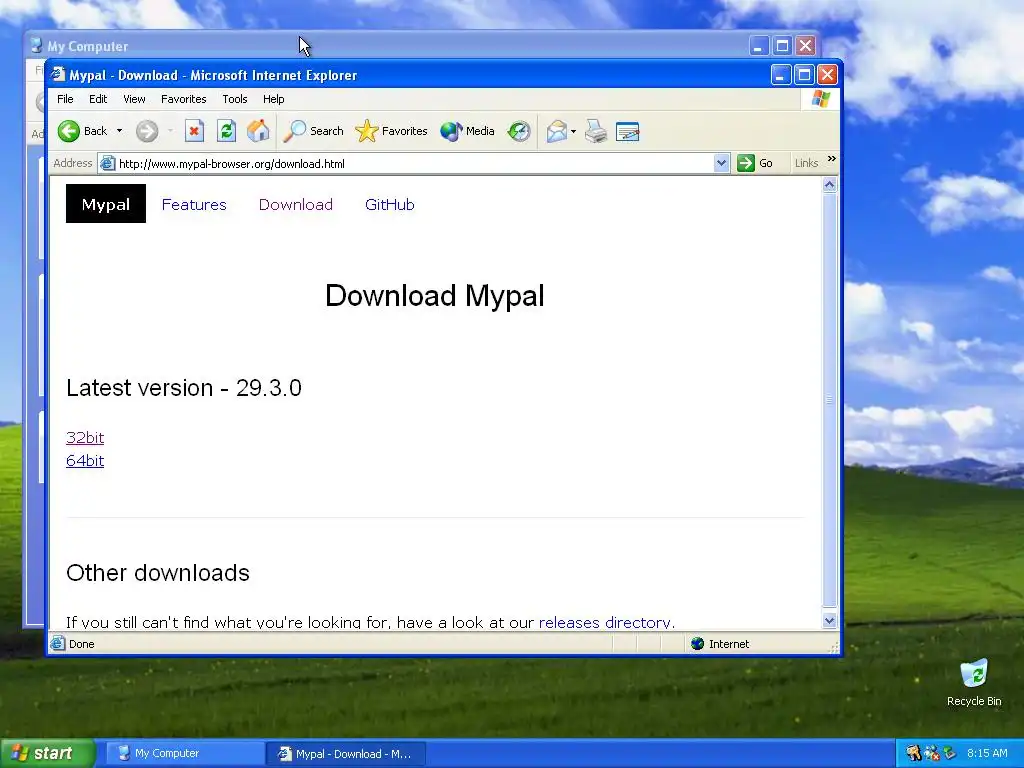Download the 64bit version link
The height and width of the screenshot is (768, 1024).
point(85,460)
